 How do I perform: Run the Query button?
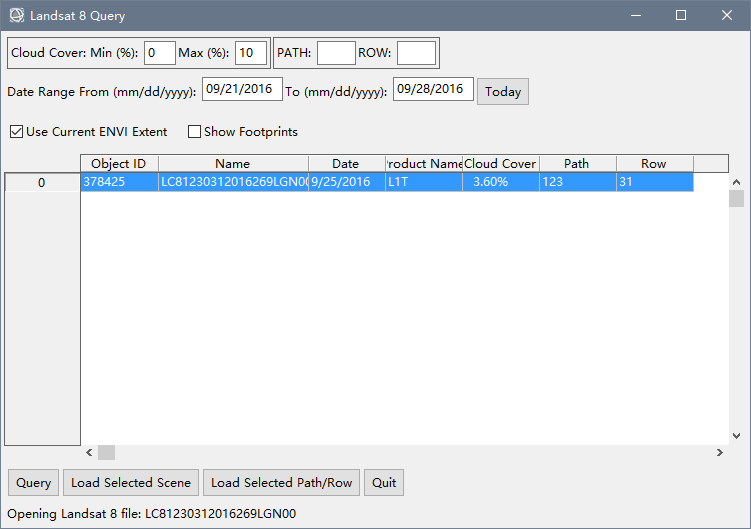point(34,483)
